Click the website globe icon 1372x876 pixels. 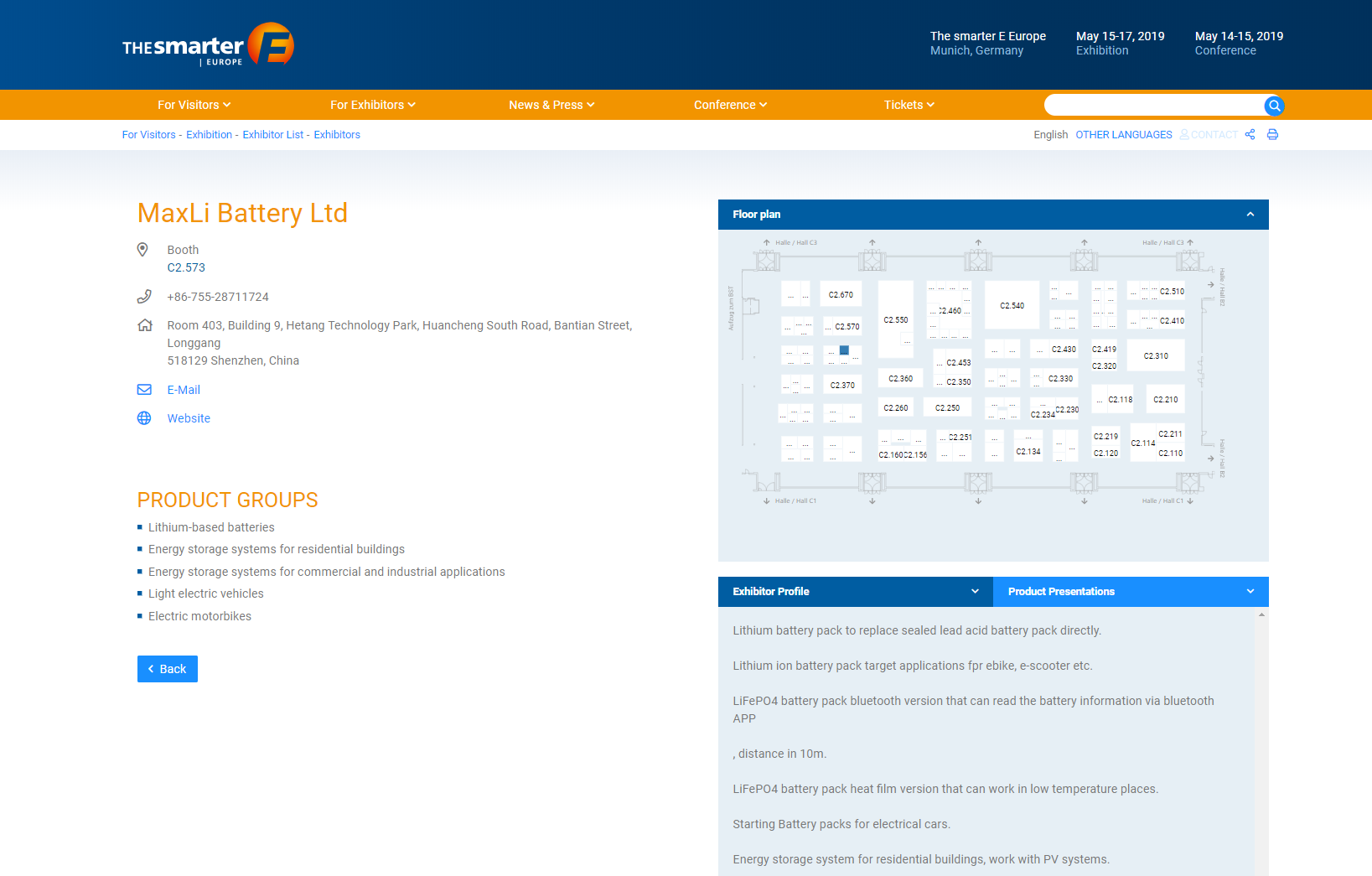144,418
